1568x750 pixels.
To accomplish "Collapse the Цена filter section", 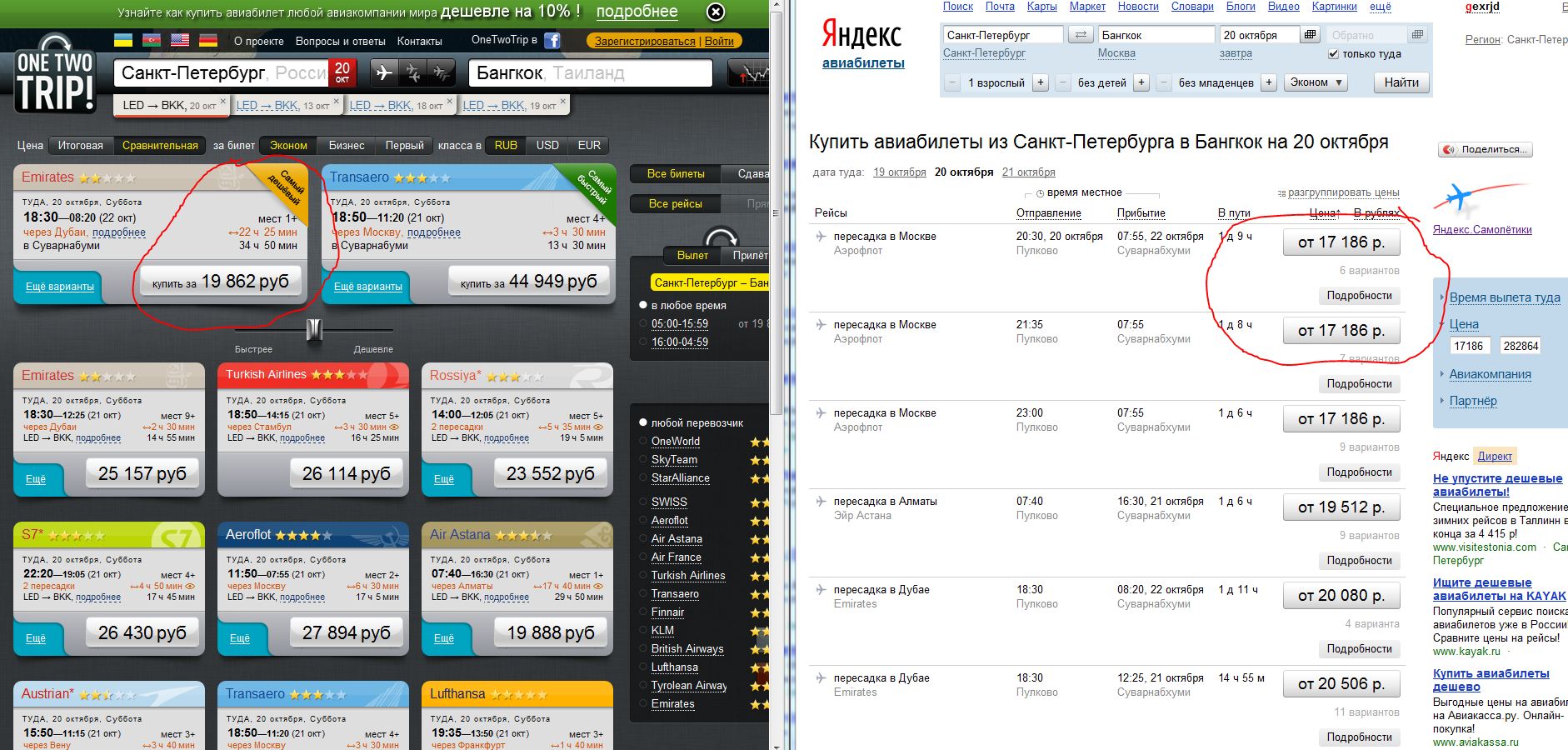I will [1464, 324].
